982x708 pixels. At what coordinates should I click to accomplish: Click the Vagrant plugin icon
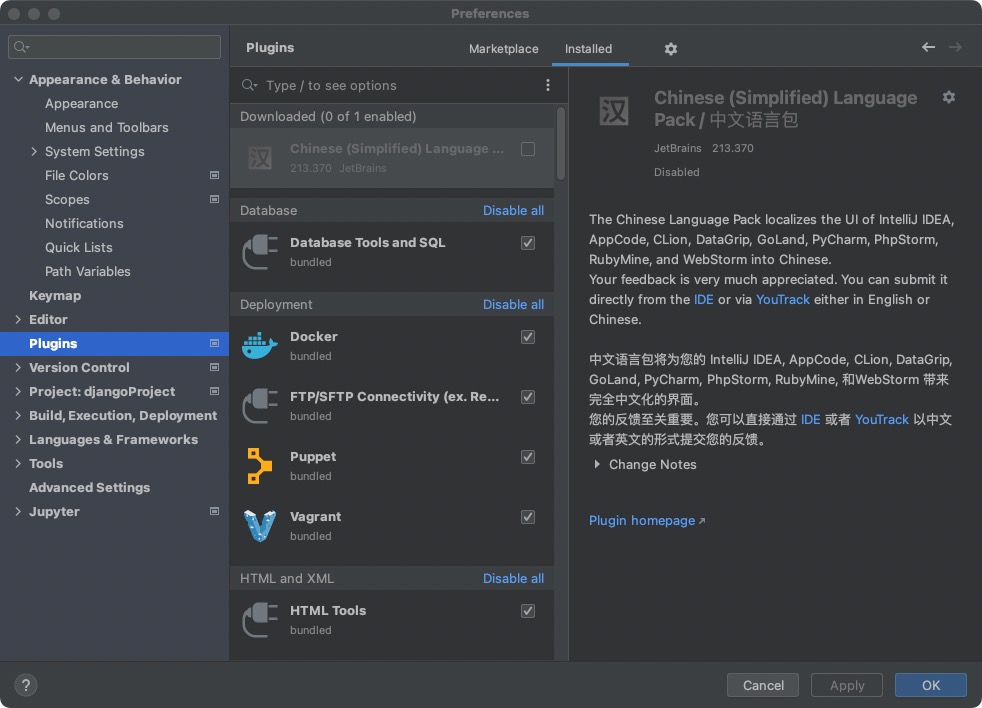[x=259, y=526]
